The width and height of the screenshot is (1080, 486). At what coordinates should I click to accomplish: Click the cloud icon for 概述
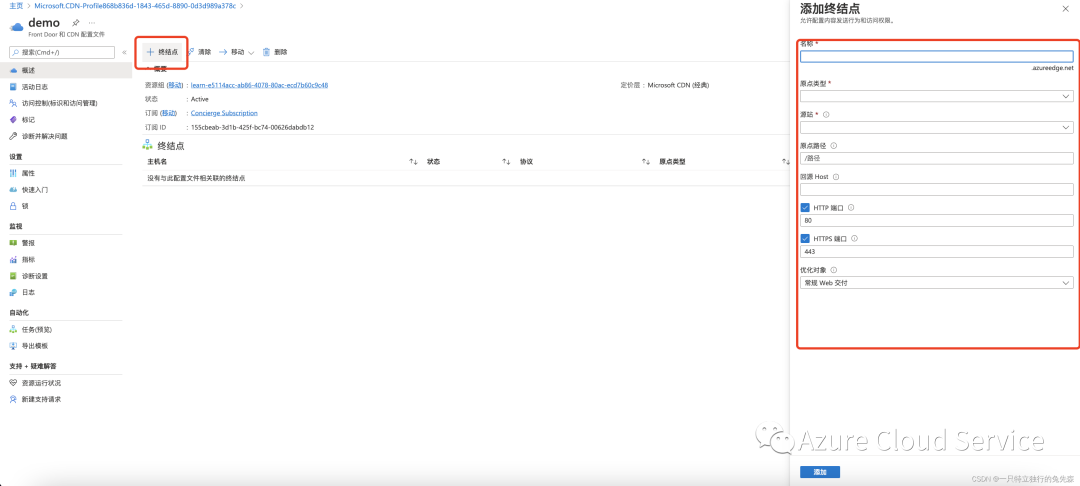click(x=14, y=70)
